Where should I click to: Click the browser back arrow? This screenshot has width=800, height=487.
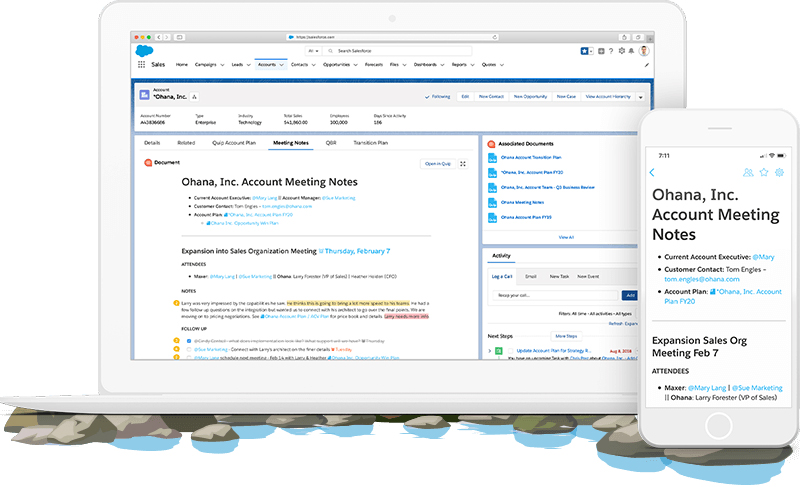coord(159,37)
